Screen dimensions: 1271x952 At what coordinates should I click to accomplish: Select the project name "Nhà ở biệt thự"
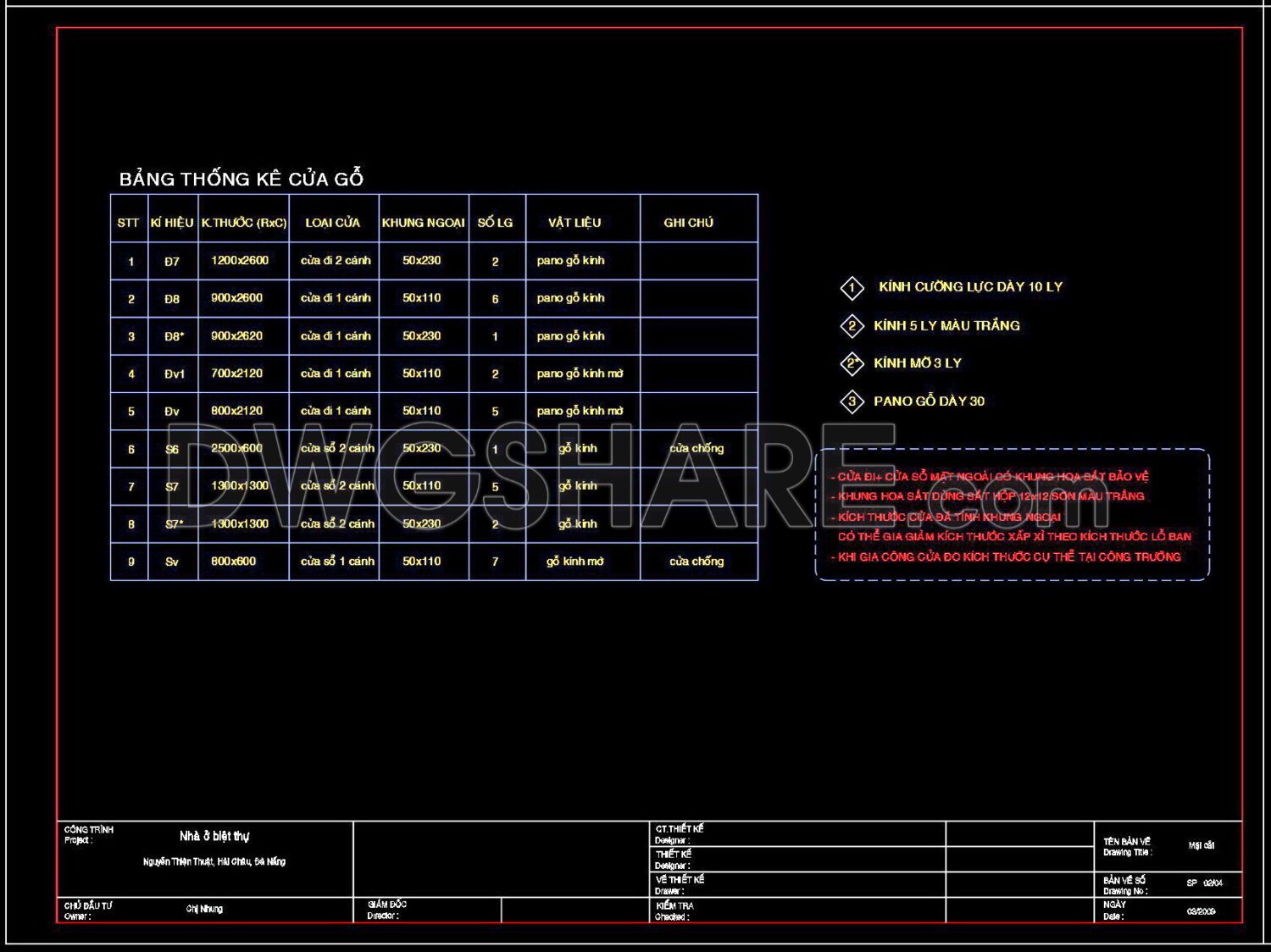[214, 836]
